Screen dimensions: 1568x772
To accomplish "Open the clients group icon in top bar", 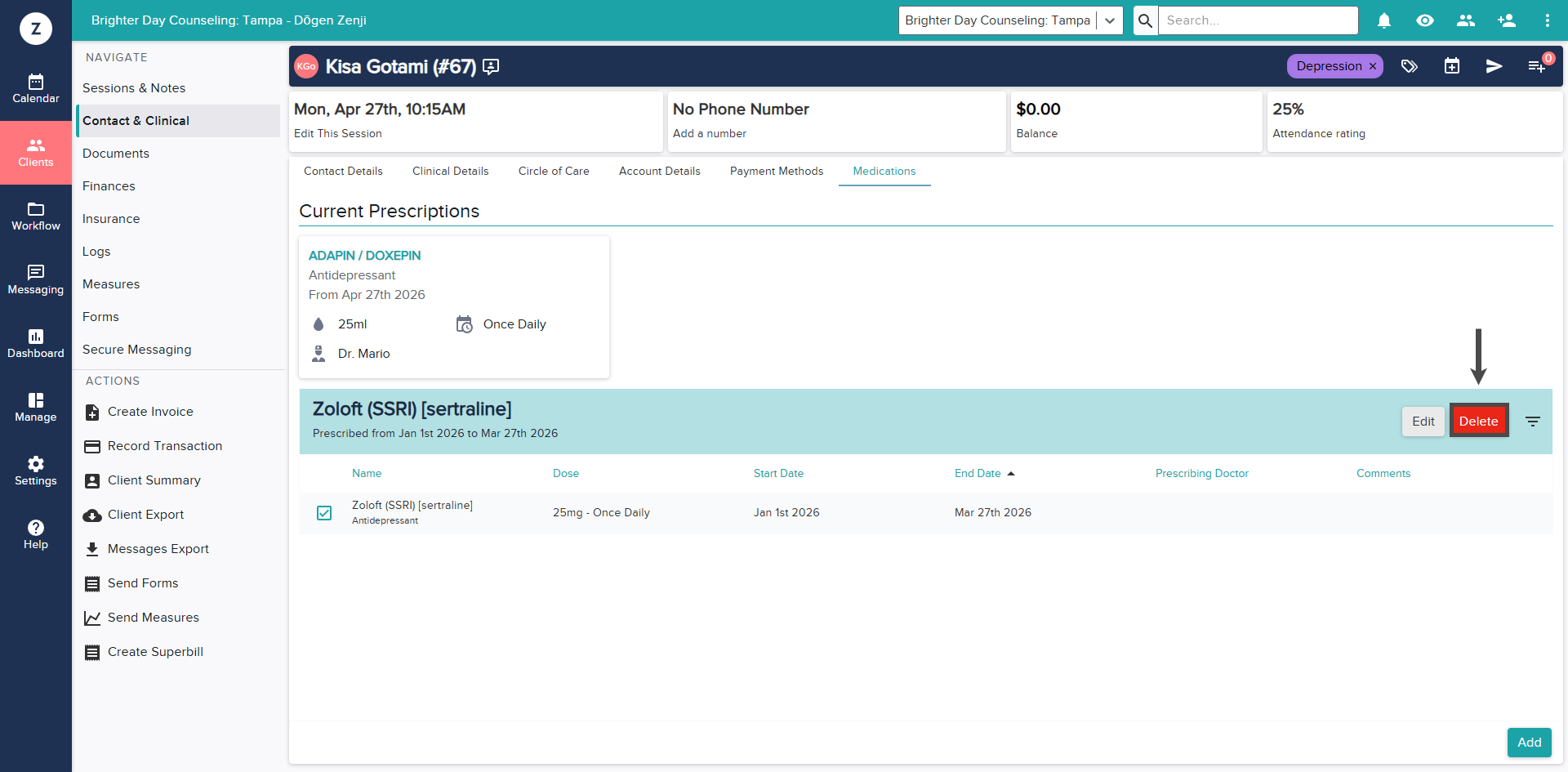I will point(1466,20).
